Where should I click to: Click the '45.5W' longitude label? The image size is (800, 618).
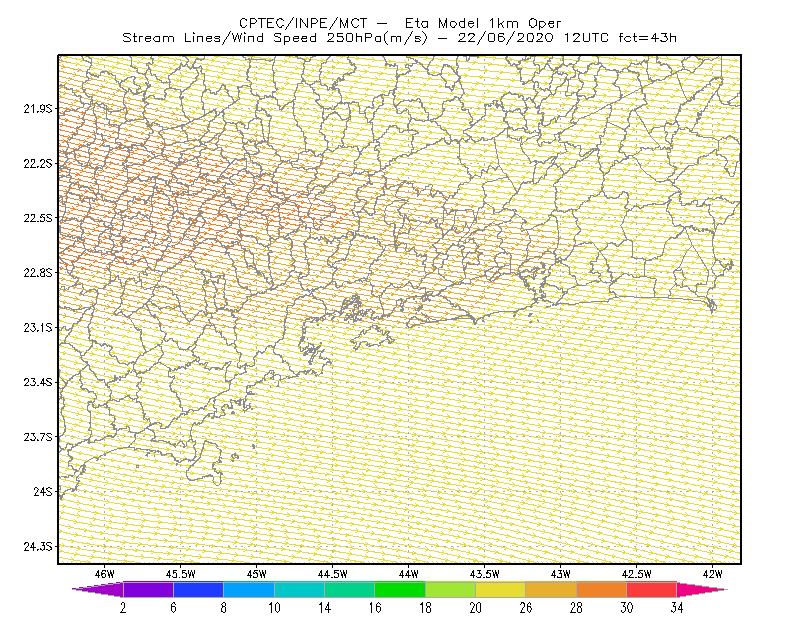click(x=181, y=574)
